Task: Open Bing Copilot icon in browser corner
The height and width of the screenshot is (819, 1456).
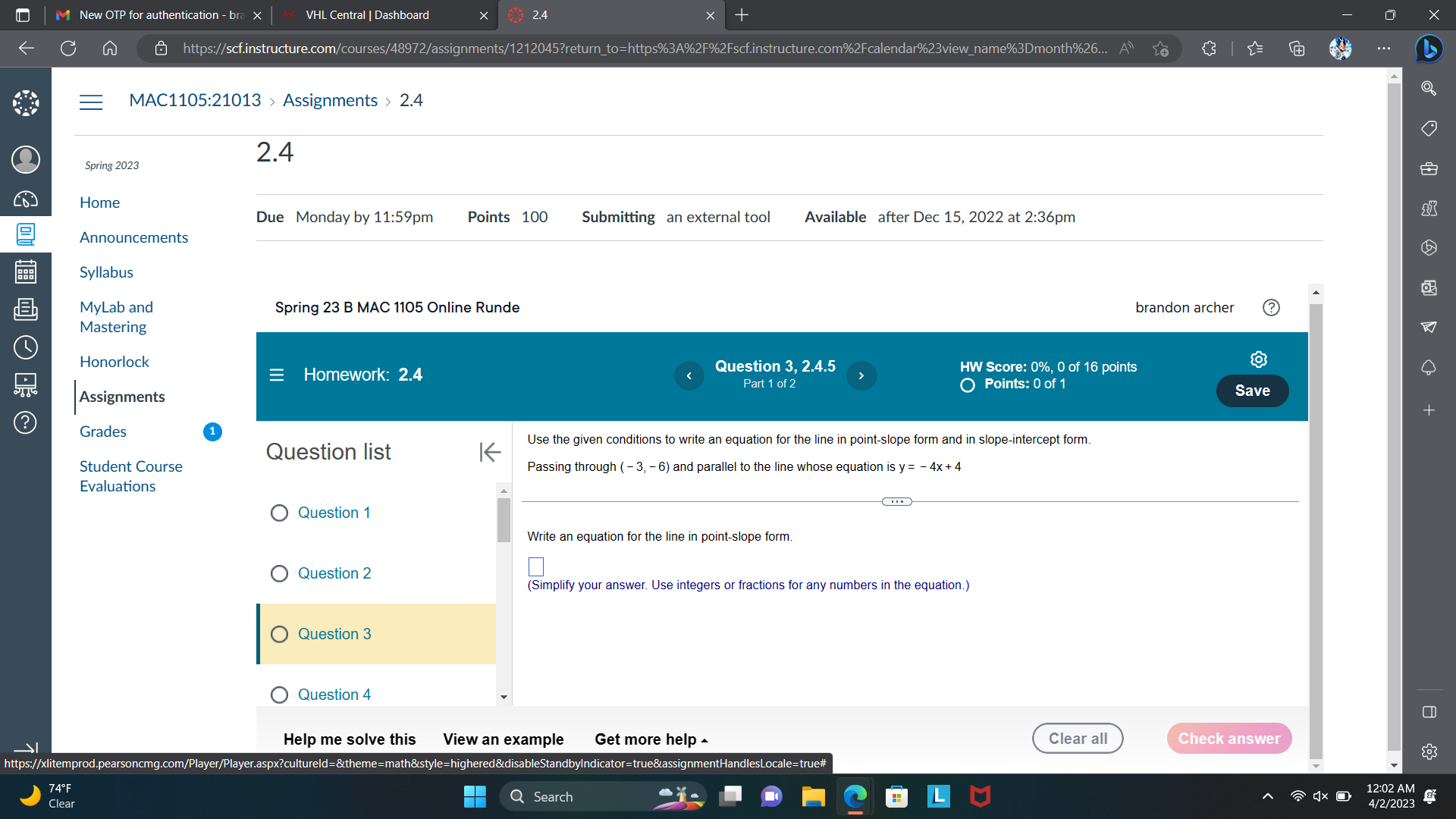Action: (x=1430, y=48)
